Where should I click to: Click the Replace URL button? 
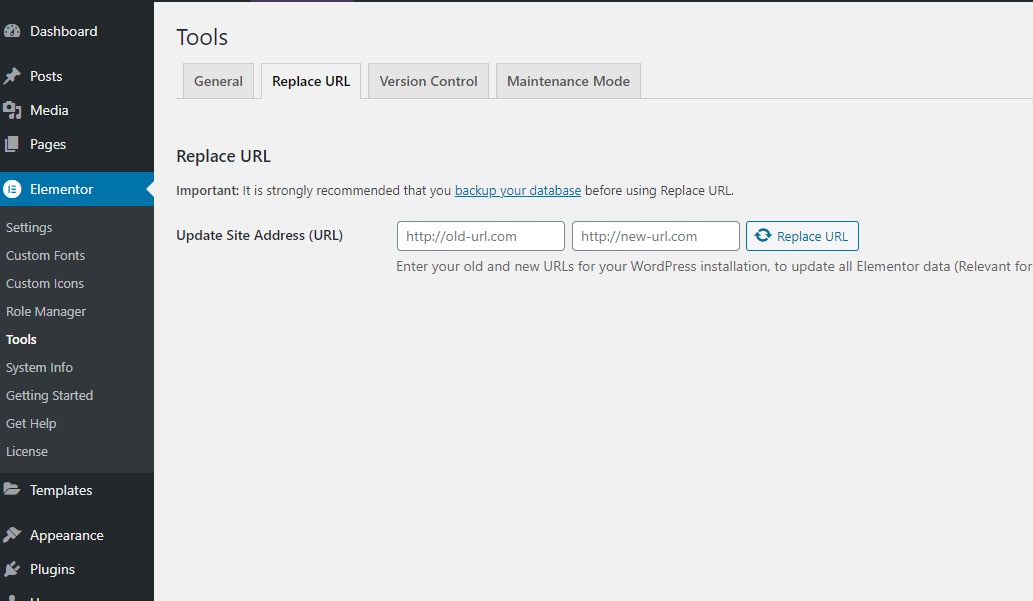point(802,236)
